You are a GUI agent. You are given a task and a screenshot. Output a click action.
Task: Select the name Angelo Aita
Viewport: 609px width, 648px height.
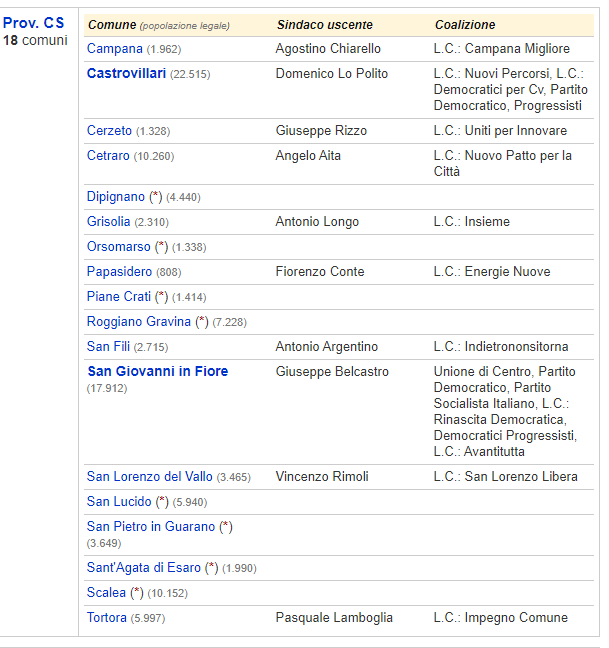(308, 156)
